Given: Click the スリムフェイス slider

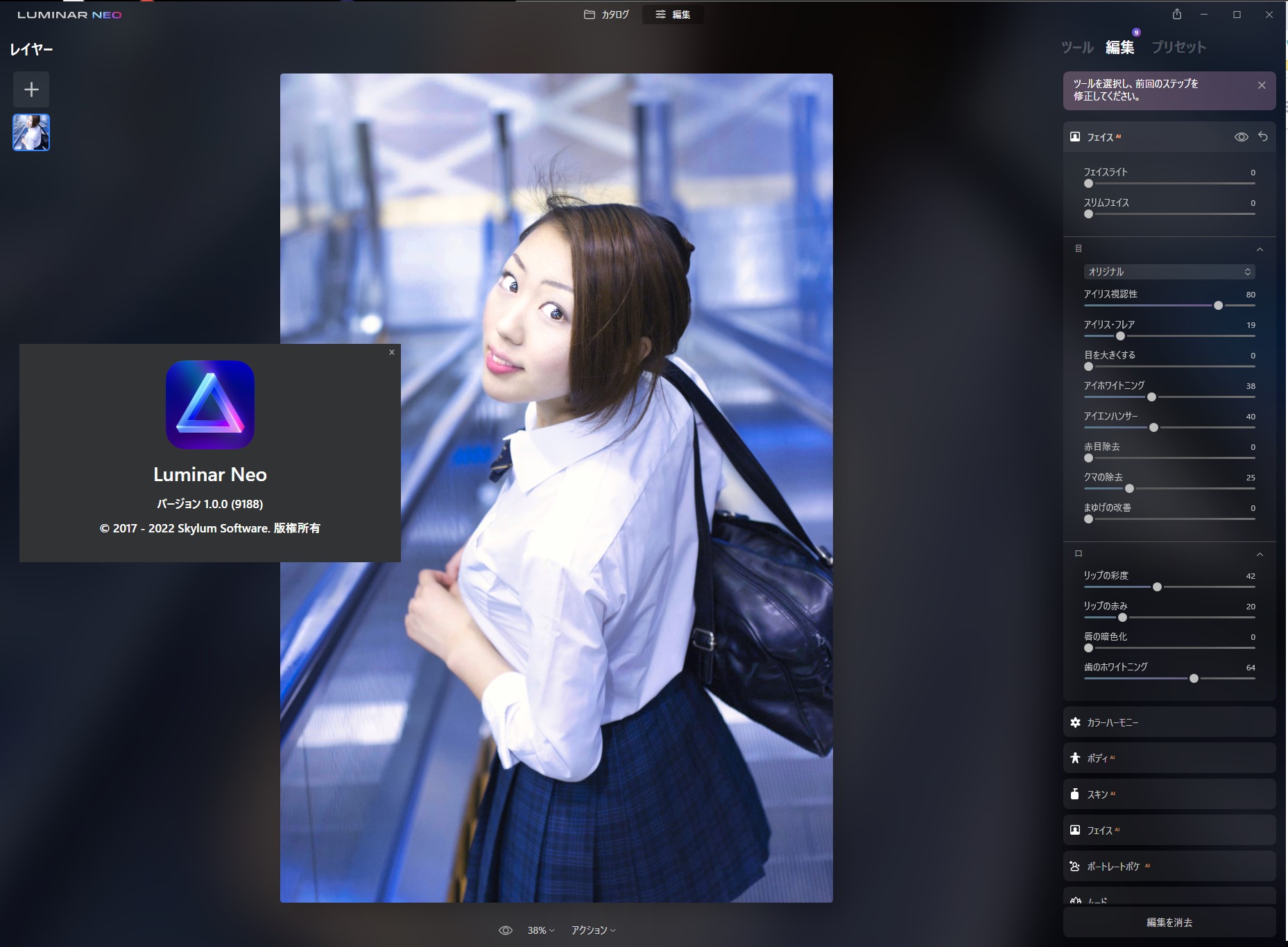Looking at the screenshot, I should [1169, 214].
